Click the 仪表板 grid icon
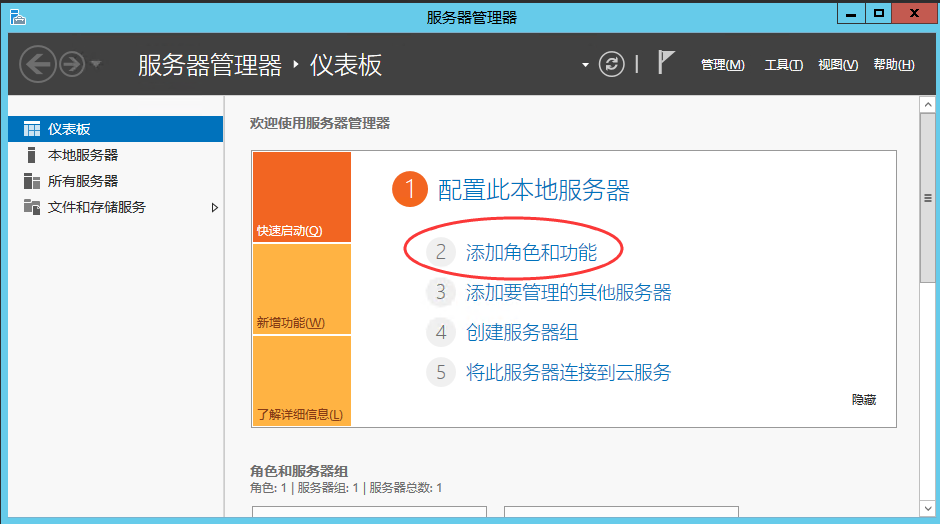The height and width of the screenshot is (524, 940). click(x=32, y=129)
